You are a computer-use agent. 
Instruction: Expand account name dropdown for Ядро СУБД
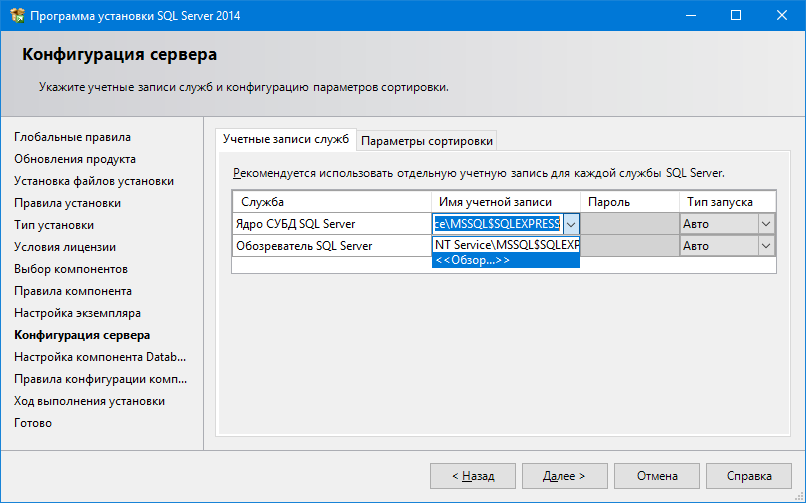click(x=571, y=224)
